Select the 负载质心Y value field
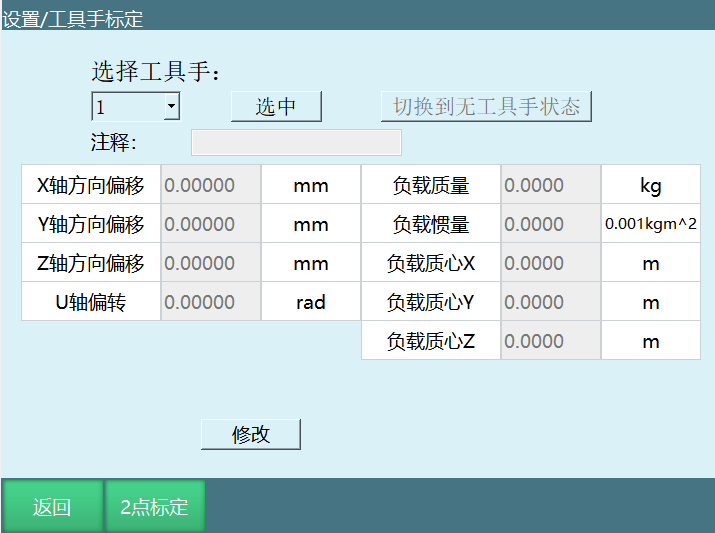The image size is (715, 533). point(550,302)
